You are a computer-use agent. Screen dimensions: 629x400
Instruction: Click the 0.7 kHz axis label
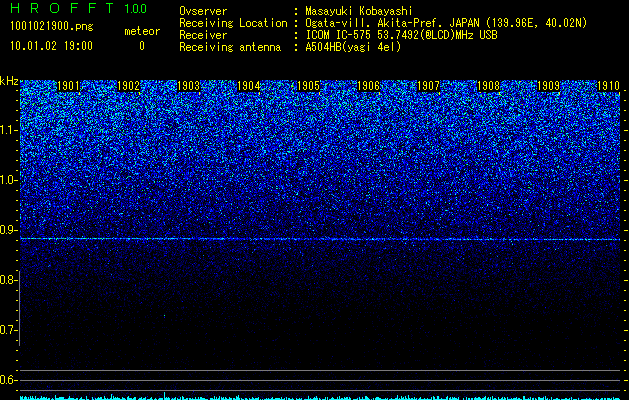point(8,330)
